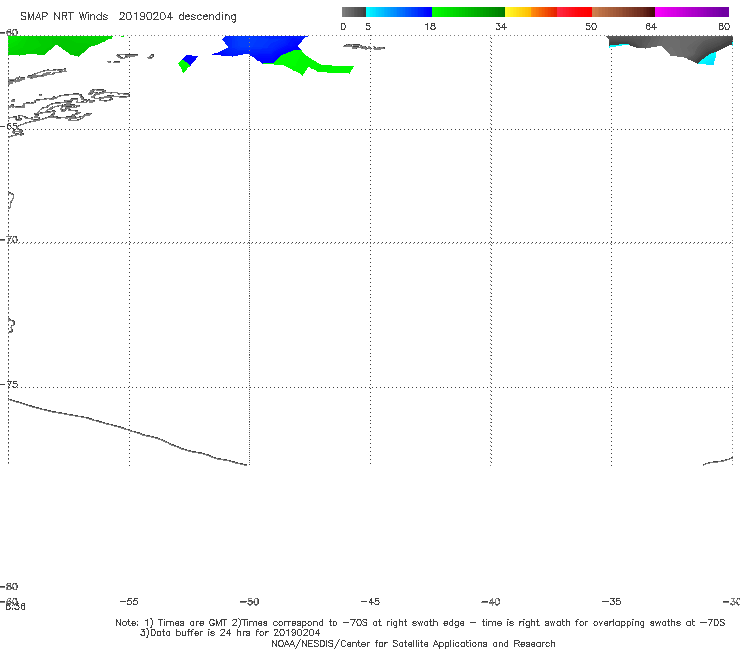Screen dimensions: 740x650
Task: Click the green segment of the wind color bar
Action: point(468,12)
